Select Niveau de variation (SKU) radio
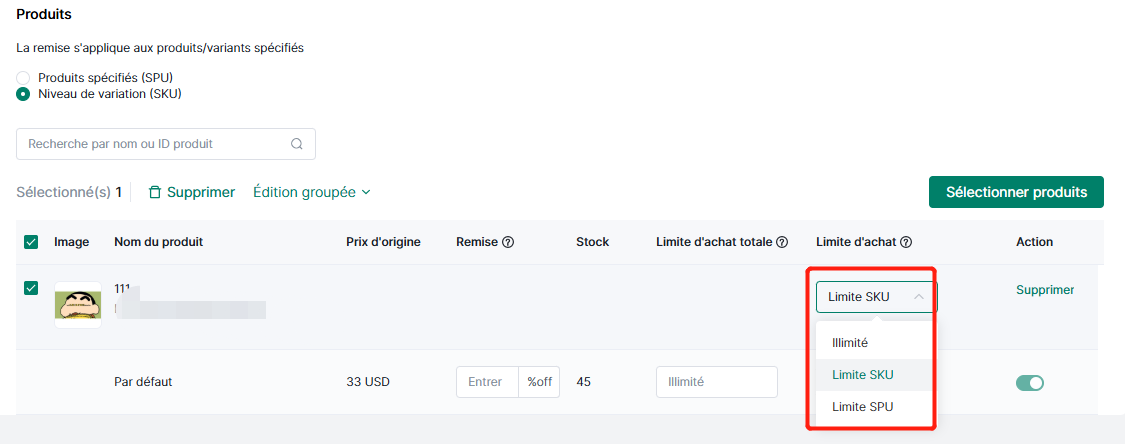 point(23,94)
